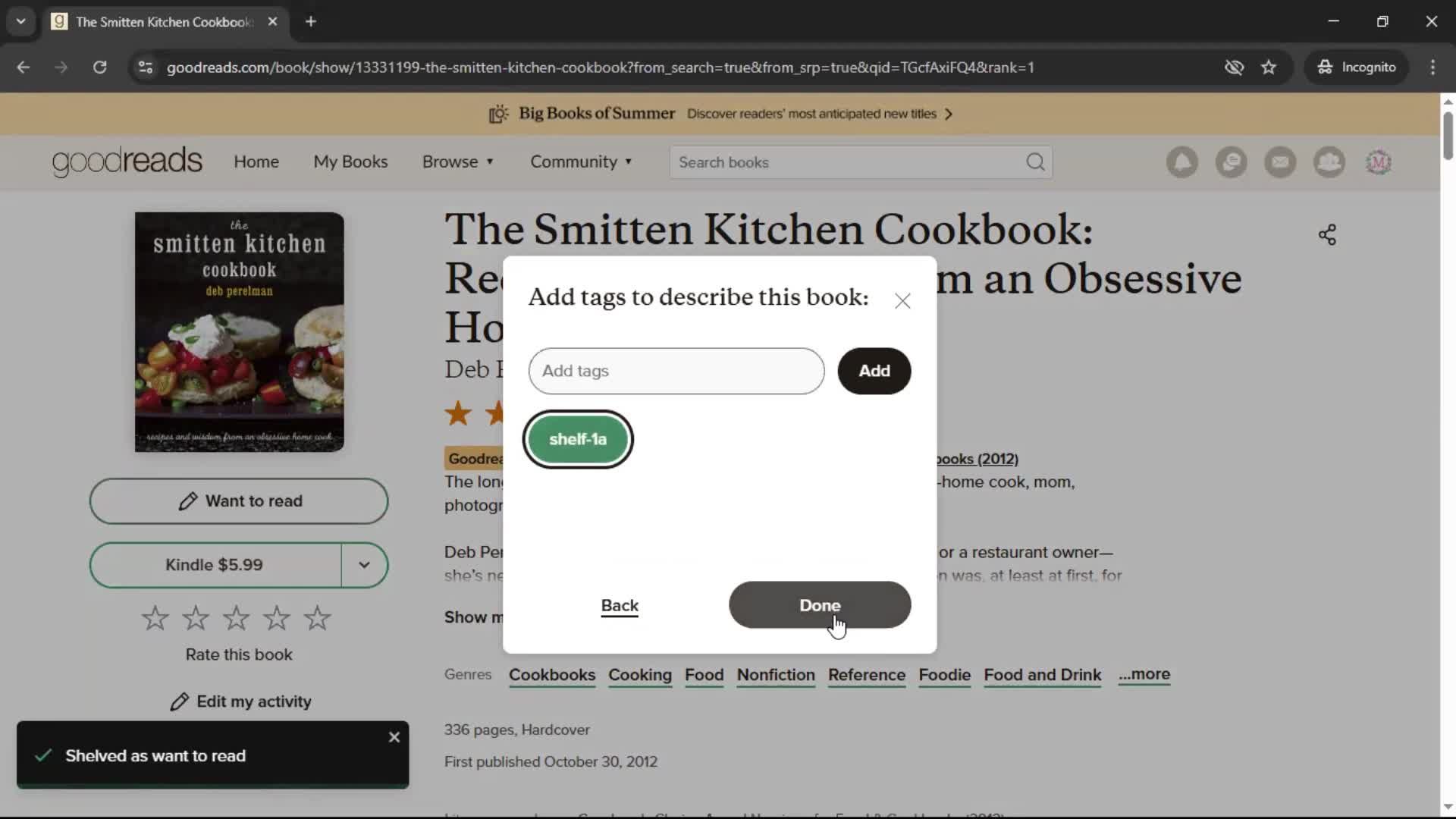Open the tab search dropdown arrow
The image size is (1456, 819).
click(21, 21)
